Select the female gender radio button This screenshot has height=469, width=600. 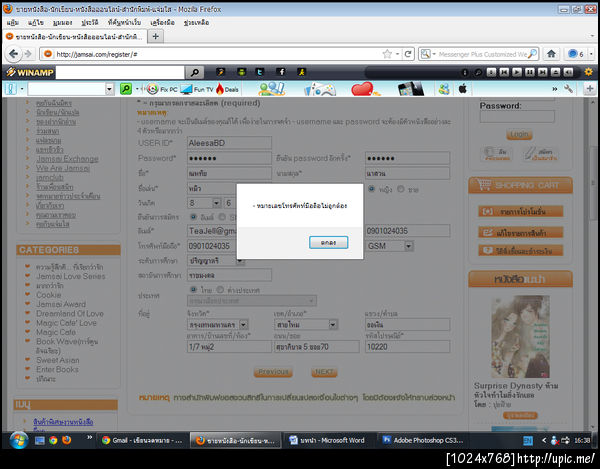point(371,189)
